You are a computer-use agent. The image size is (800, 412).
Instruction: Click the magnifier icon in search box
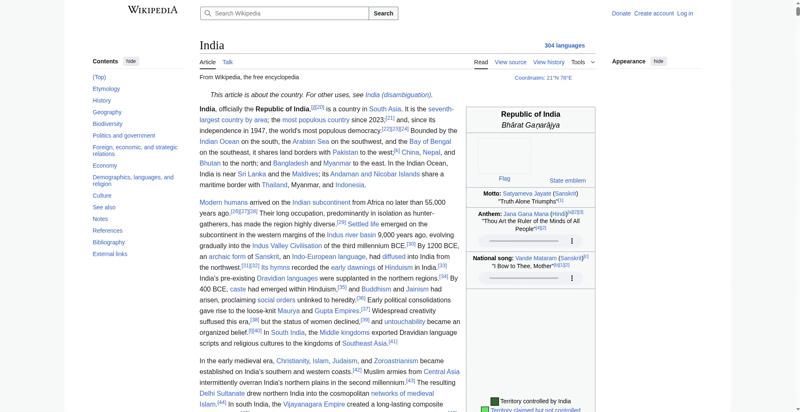[207, 13]
